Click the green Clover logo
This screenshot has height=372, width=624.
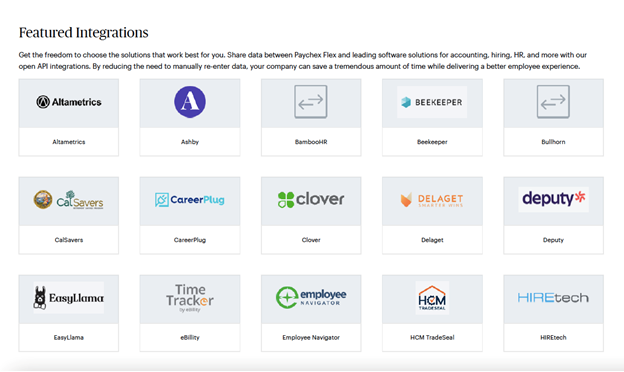point(311,199)
